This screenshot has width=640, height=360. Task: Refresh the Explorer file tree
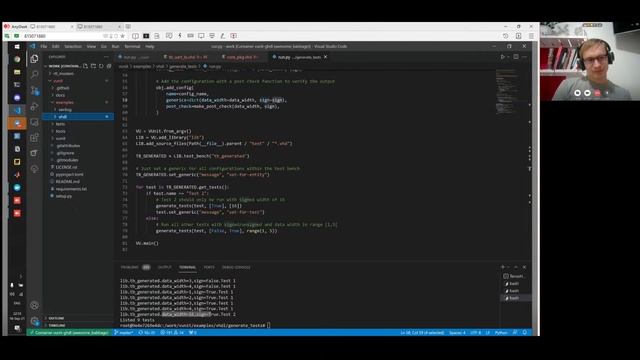tap(101, 66)
